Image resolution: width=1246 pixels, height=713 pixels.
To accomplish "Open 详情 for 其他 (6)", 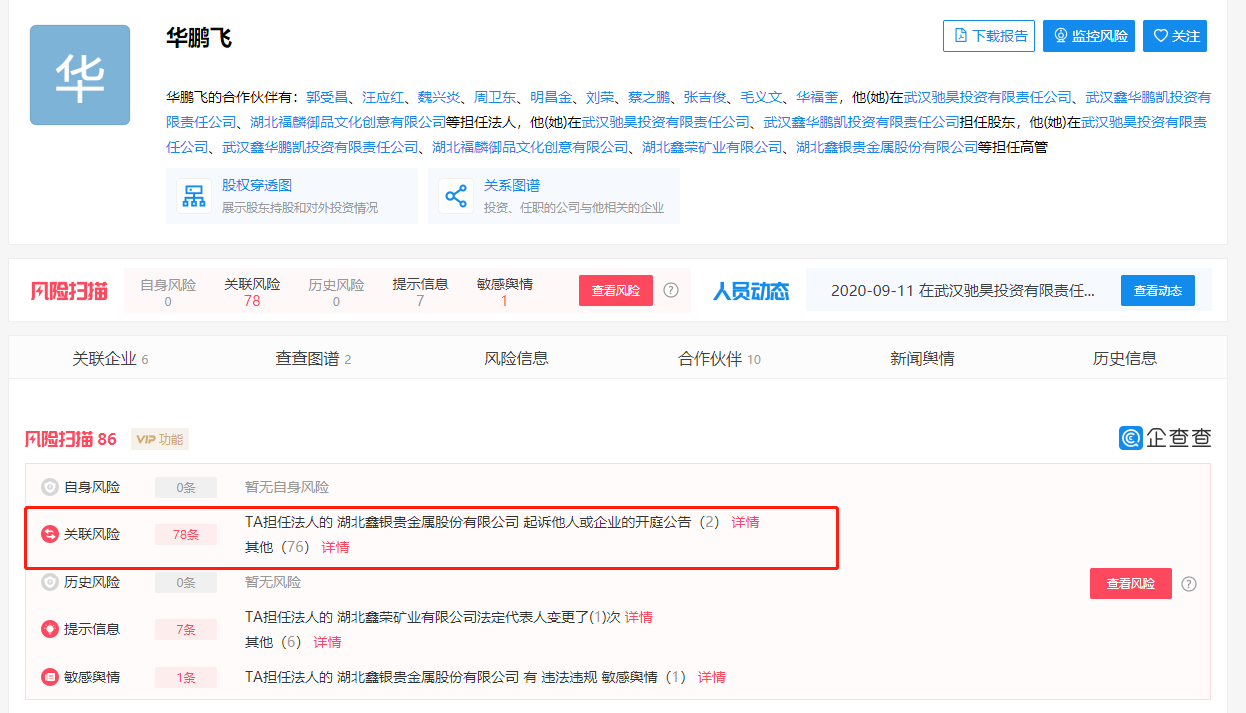I will pos(327,642).
